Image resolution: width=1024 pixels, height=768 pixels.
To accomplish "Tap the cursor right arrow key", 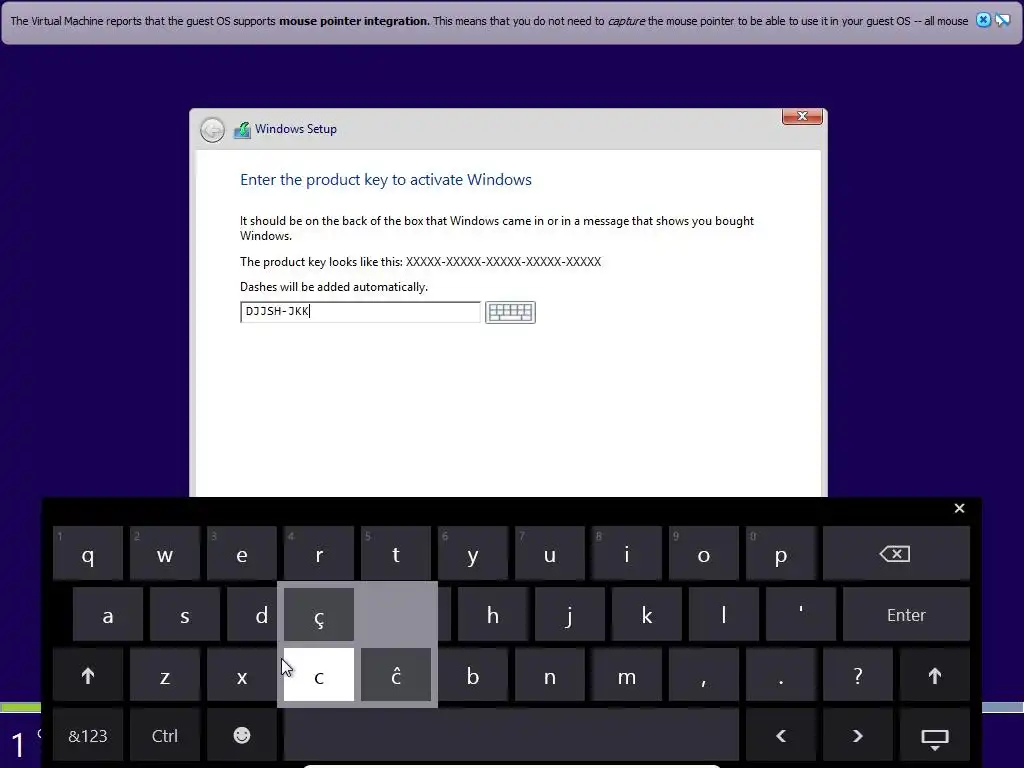I will [857, 735].
